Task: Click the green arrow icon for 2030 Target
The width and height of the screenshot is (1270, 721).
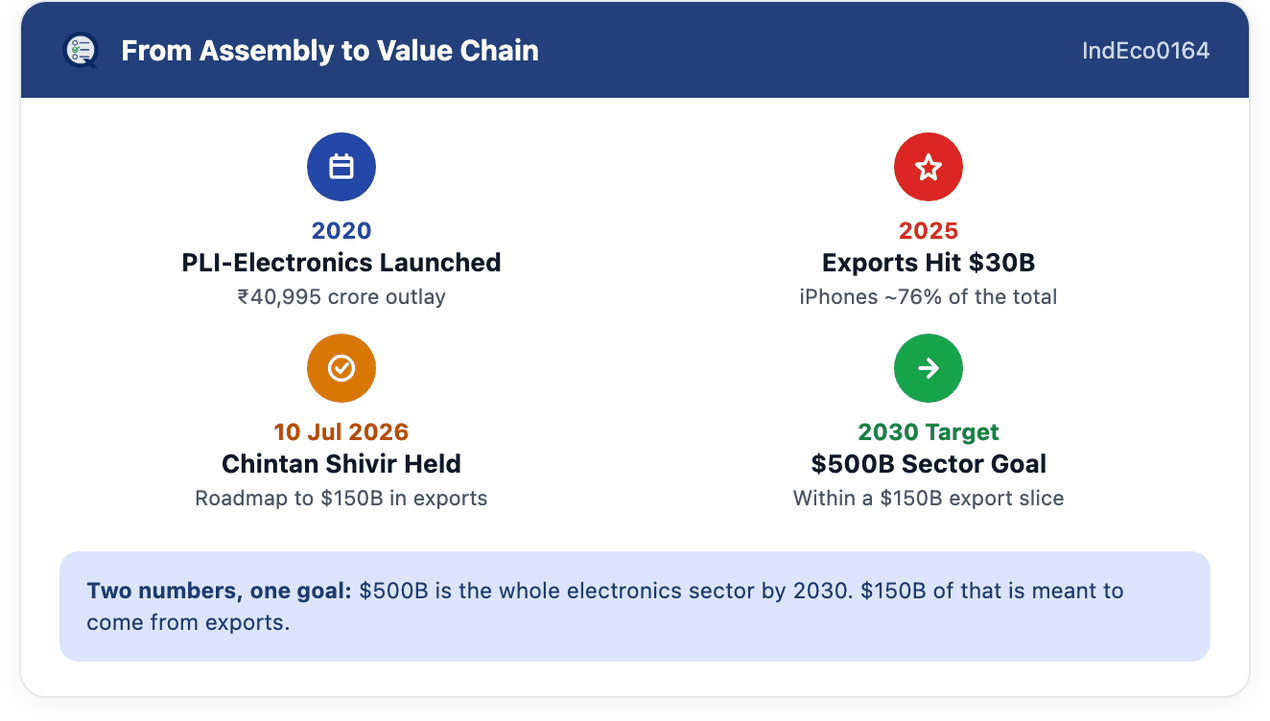Action: [928, 368]
